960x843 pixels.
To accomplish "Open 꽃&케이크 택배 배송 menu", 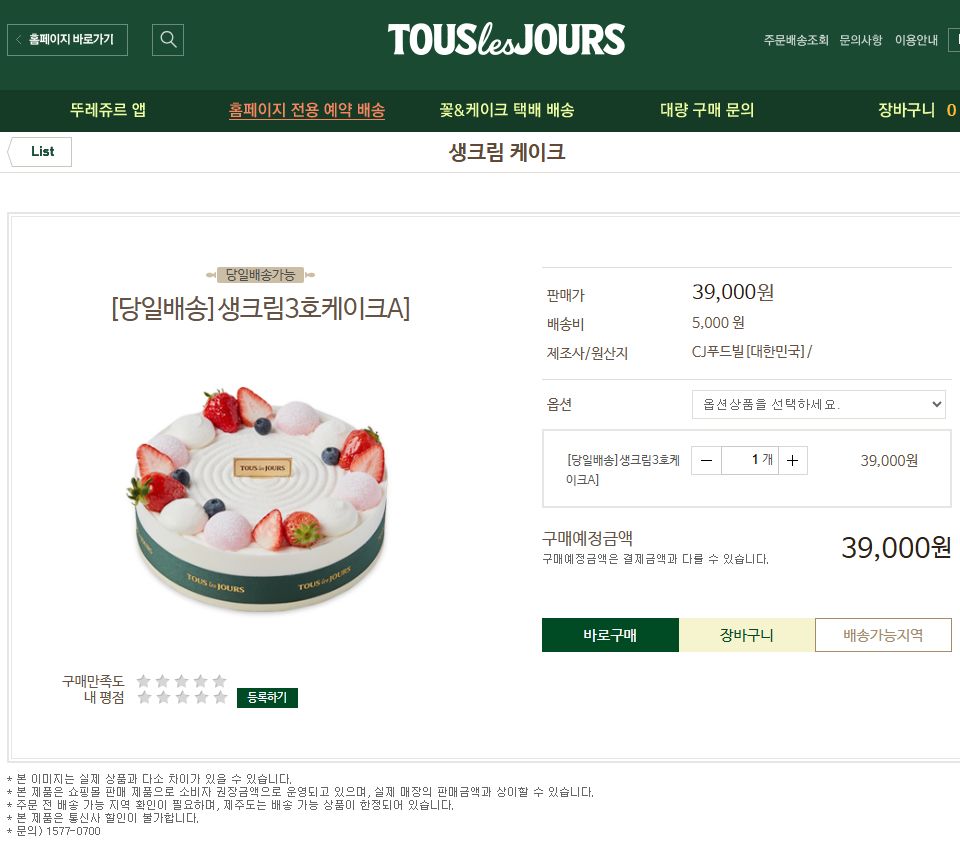I will (x=507, y=110).
